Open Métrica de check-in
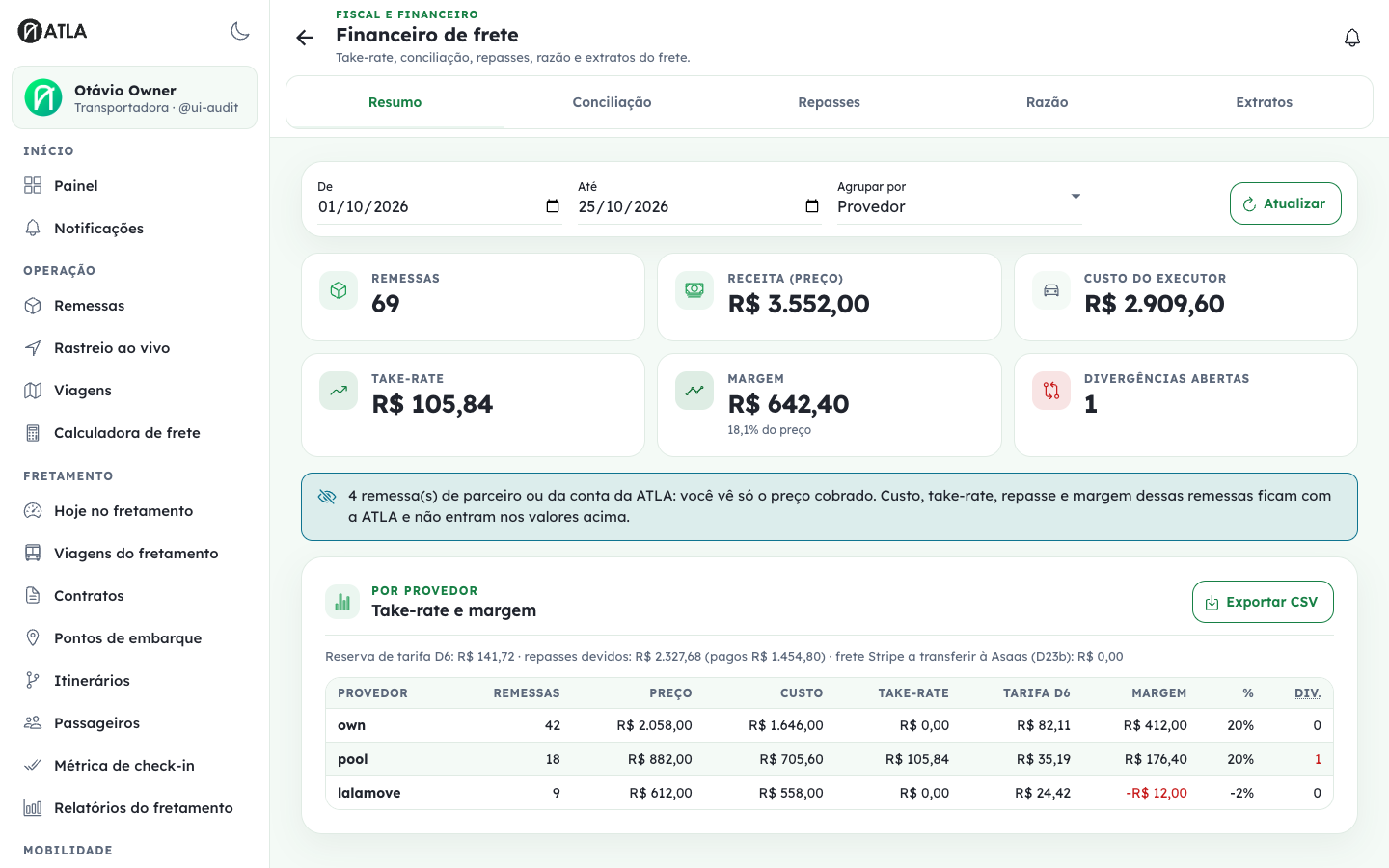This screenshot has width=1389, height=868. point(134,766)
